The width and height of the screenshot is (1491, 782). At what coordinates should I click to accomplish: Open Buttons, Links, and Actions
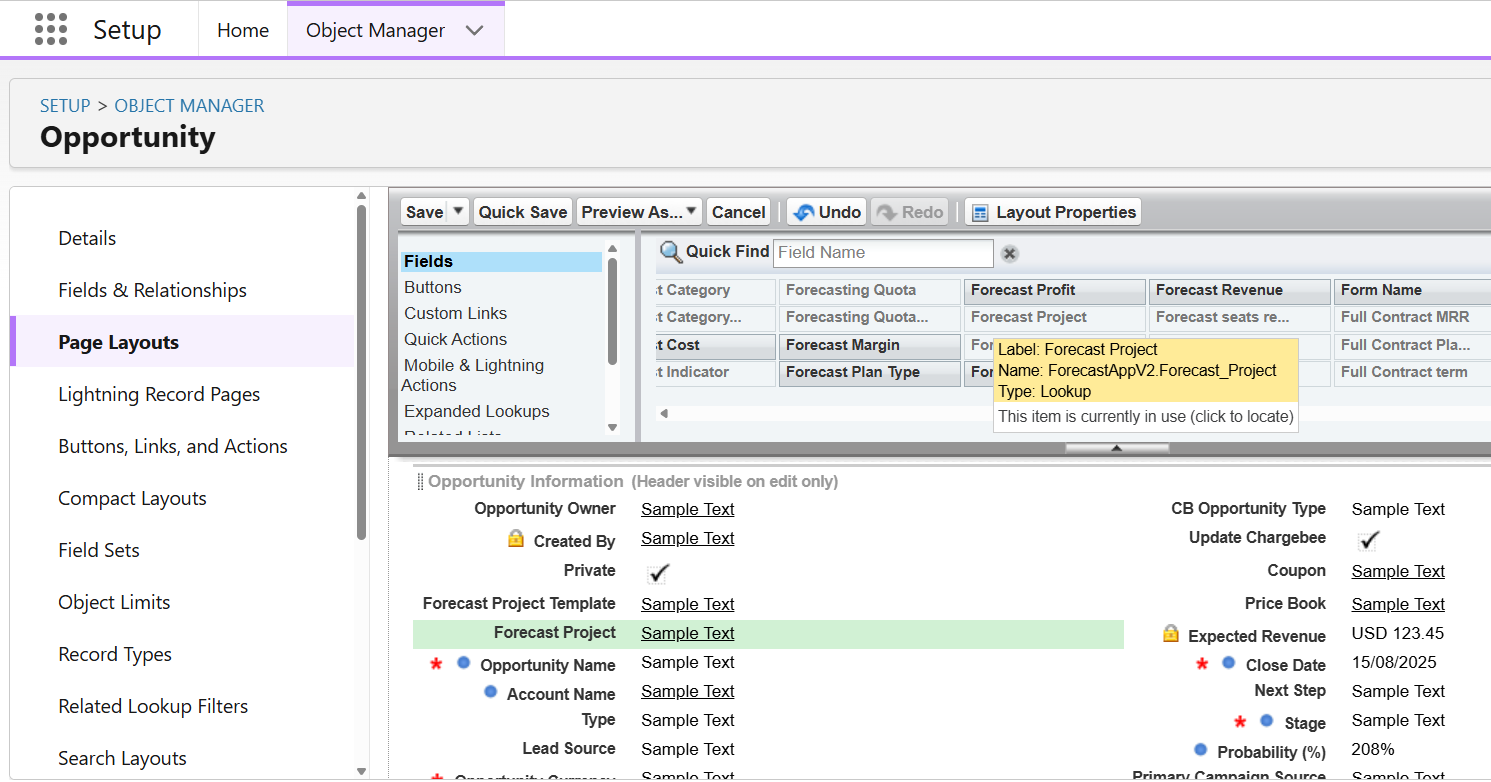173,446
